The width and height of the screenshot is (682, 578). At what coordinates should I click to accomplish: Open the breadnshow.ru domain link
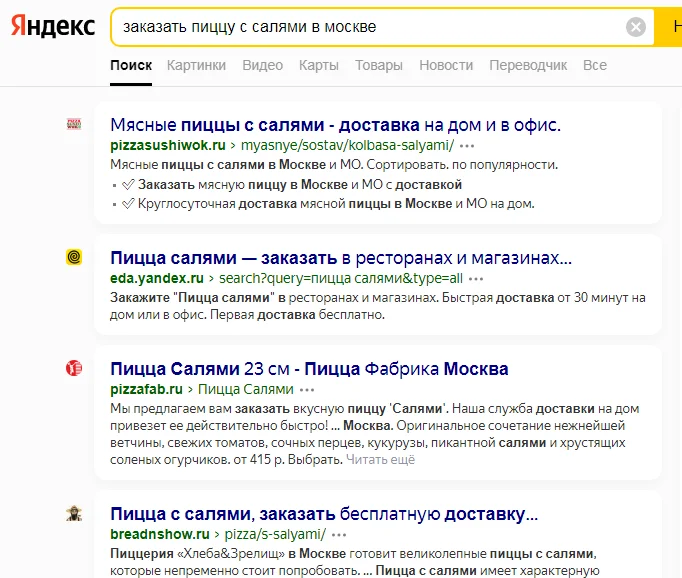[x=160, y=534]
